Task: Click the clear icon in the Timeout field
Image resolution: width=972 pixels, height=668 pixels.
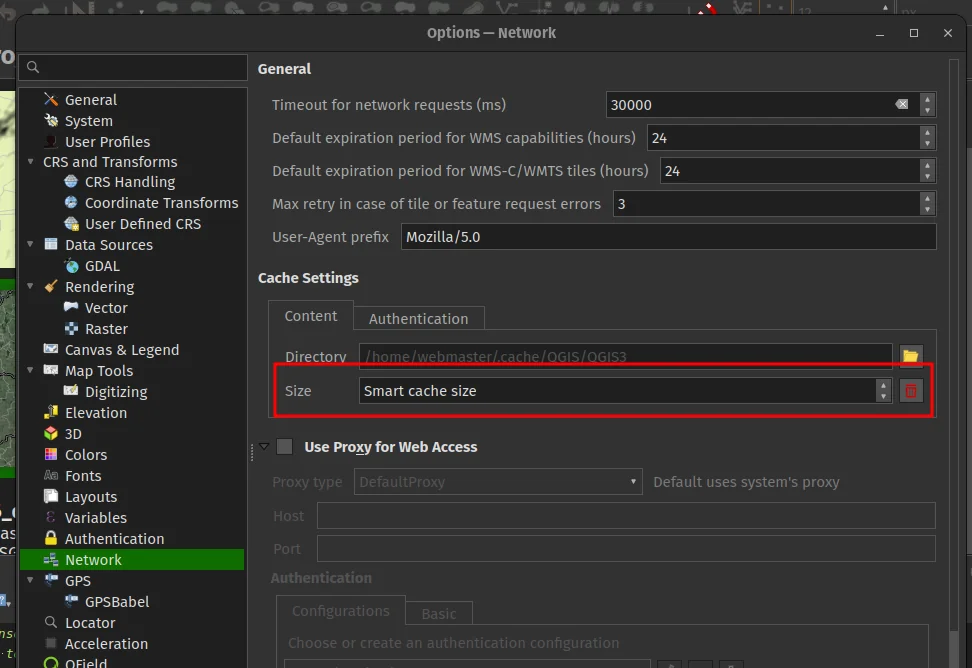Action: [902, 105]
